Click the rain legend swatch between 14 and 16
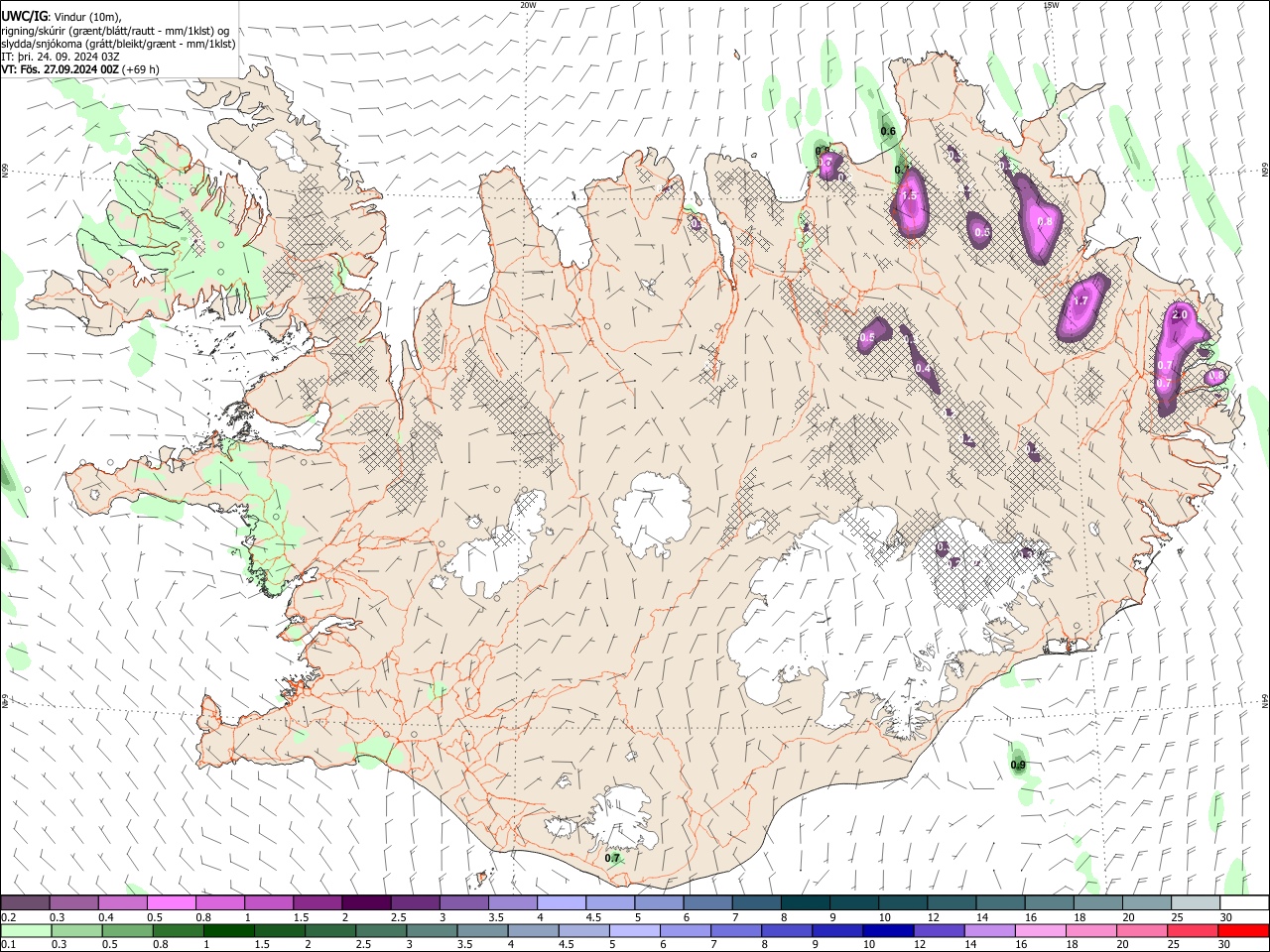Image resolution: width=1270 pixels, height=952 pixels. coord(988,930)
